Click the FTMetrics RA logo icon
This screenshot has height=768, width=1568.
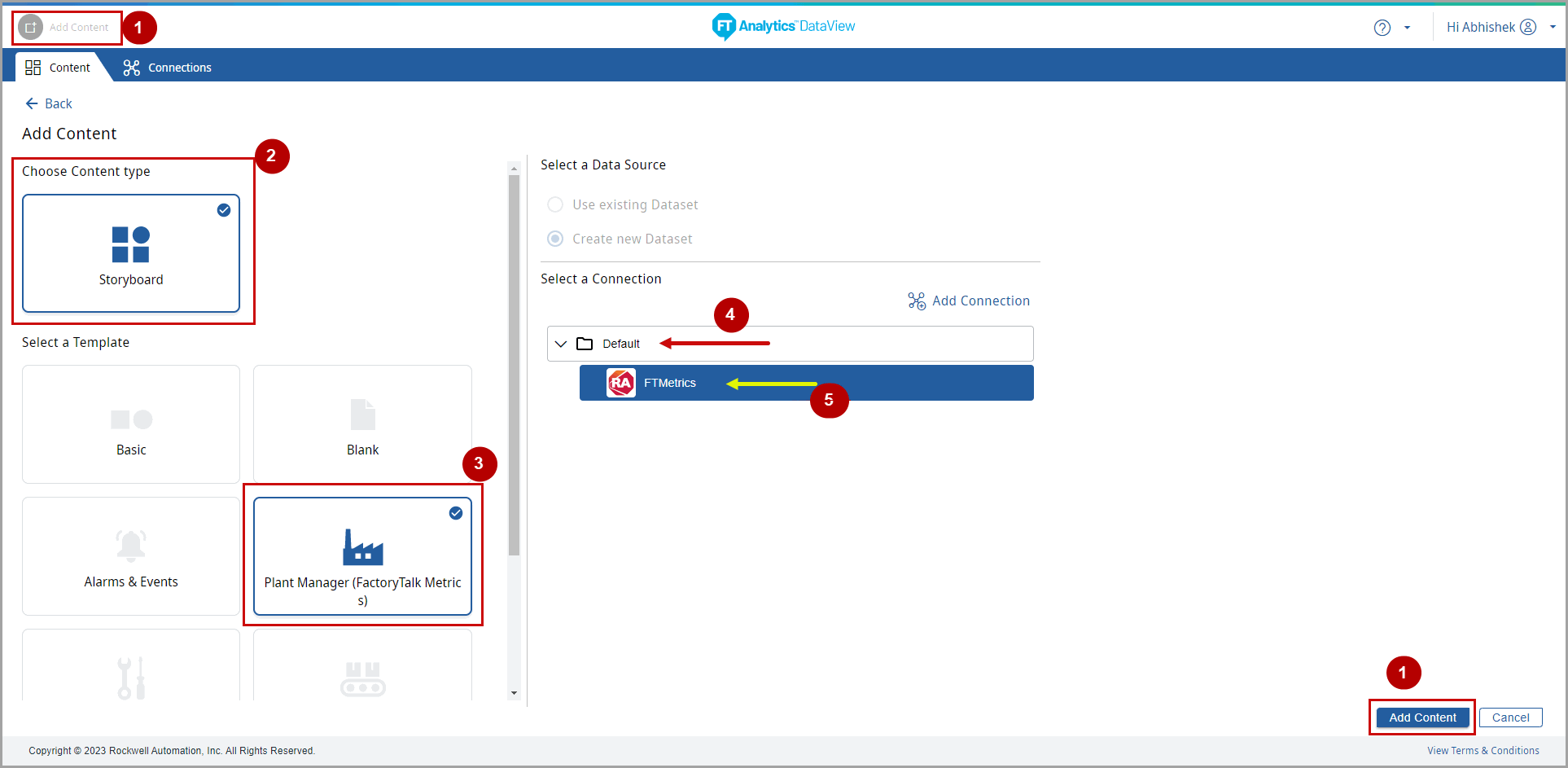point(621,383)
